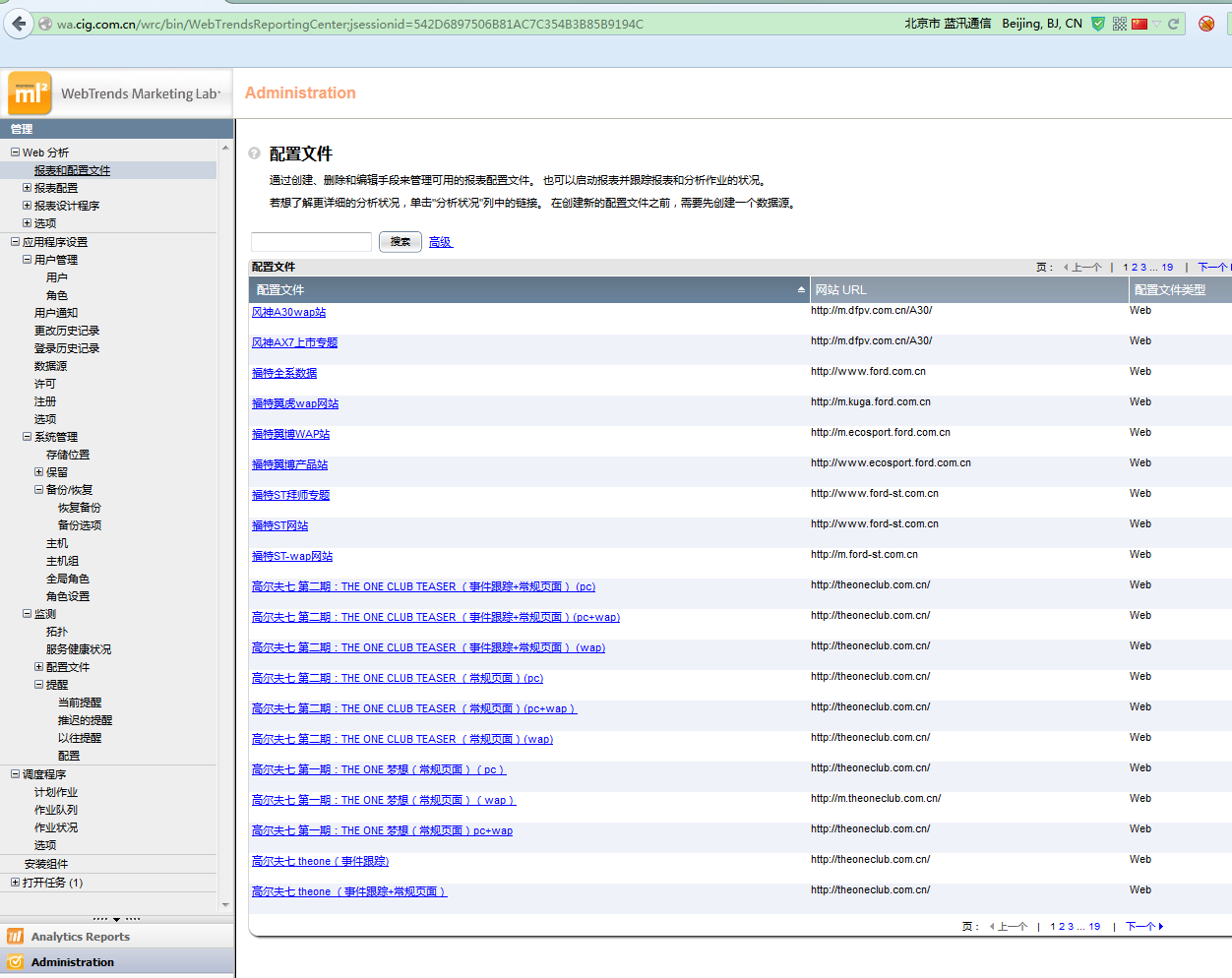Click the orange ml² WebTrends logo
Viewport: 1232px width, 978px height.
30,93
